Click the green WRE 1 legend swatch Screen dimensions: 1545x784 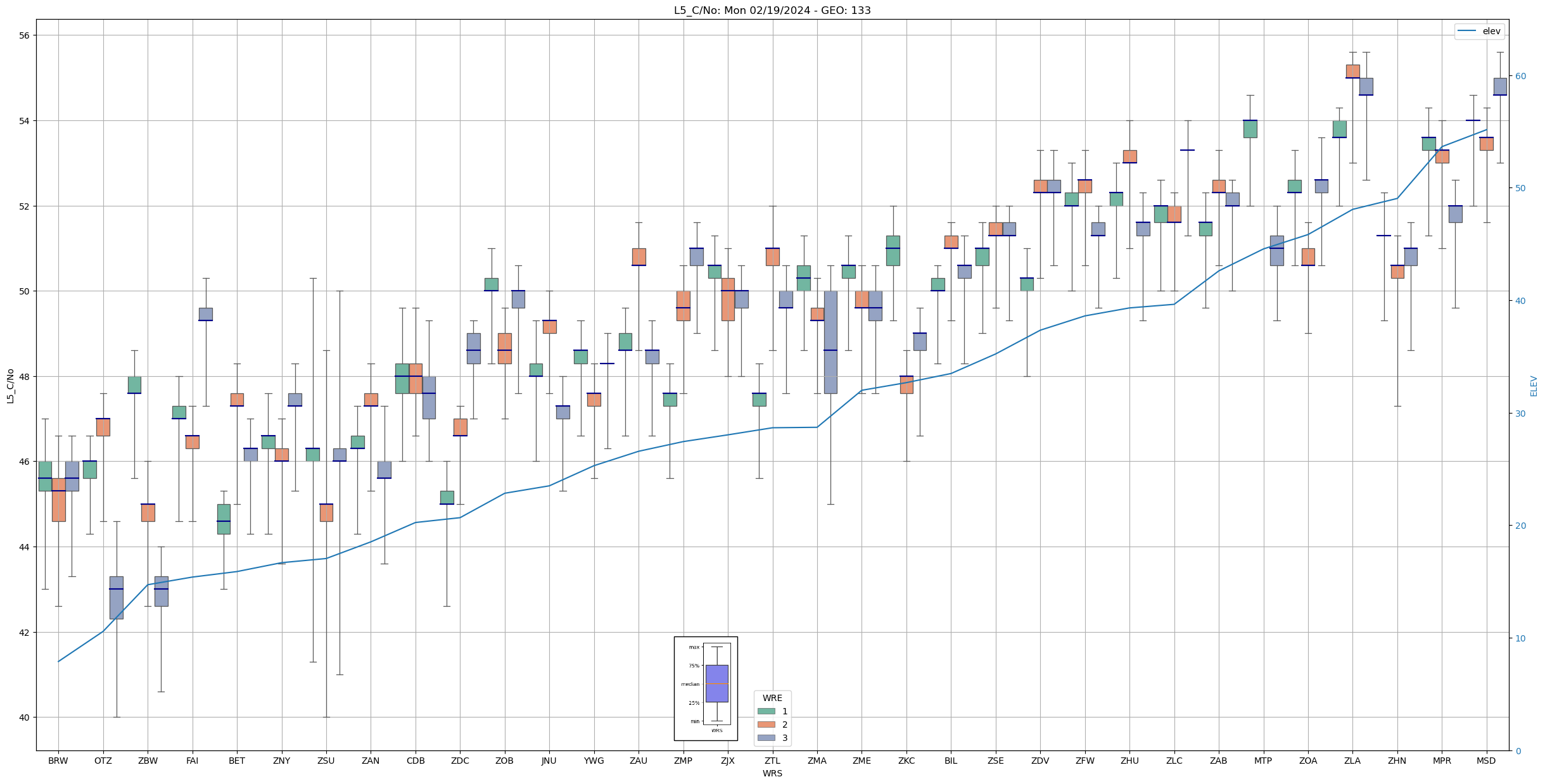click(x=766, y=711)
